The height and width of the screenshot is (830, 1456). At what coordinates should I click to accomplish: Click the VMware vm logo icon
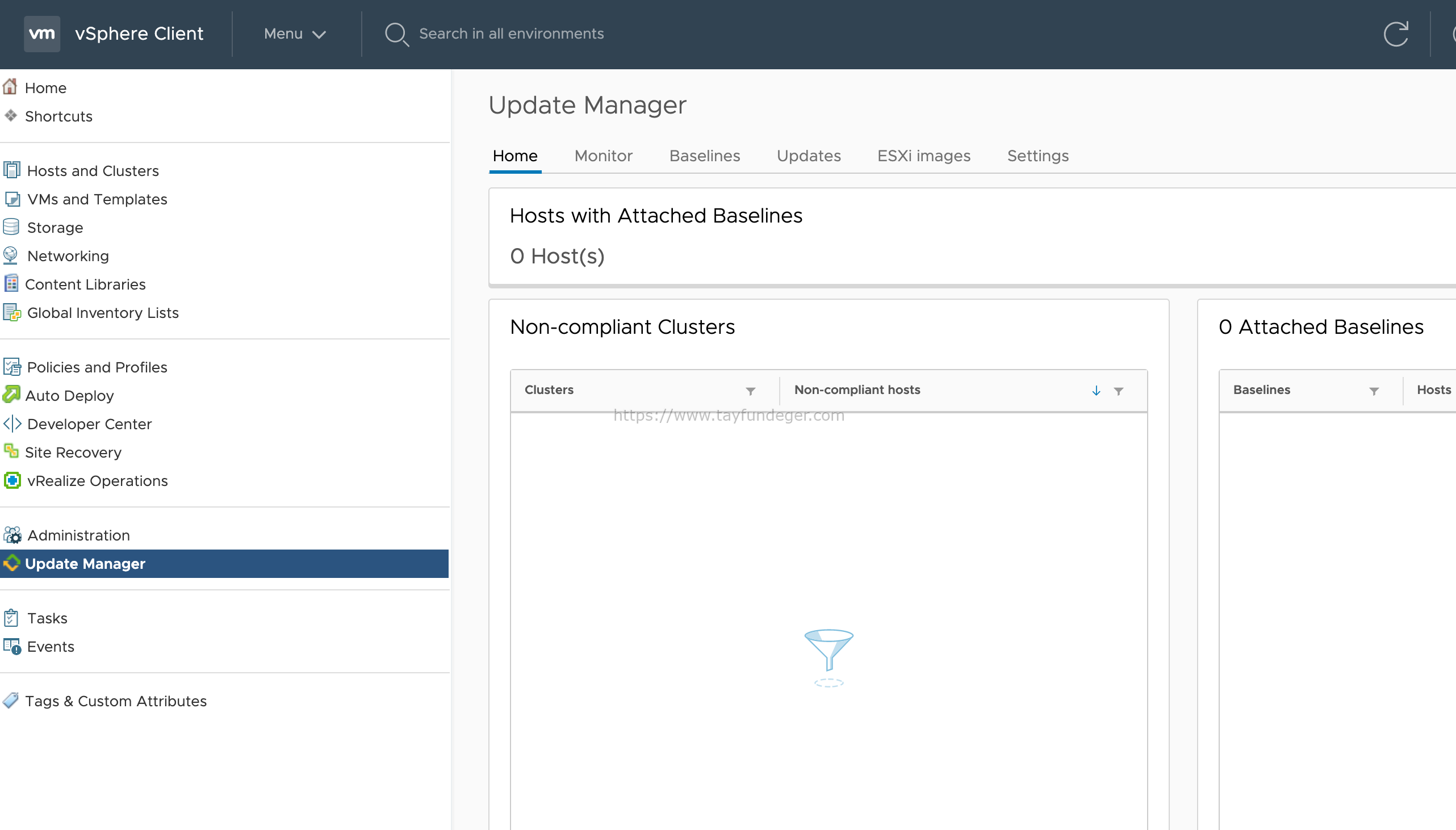42,33
